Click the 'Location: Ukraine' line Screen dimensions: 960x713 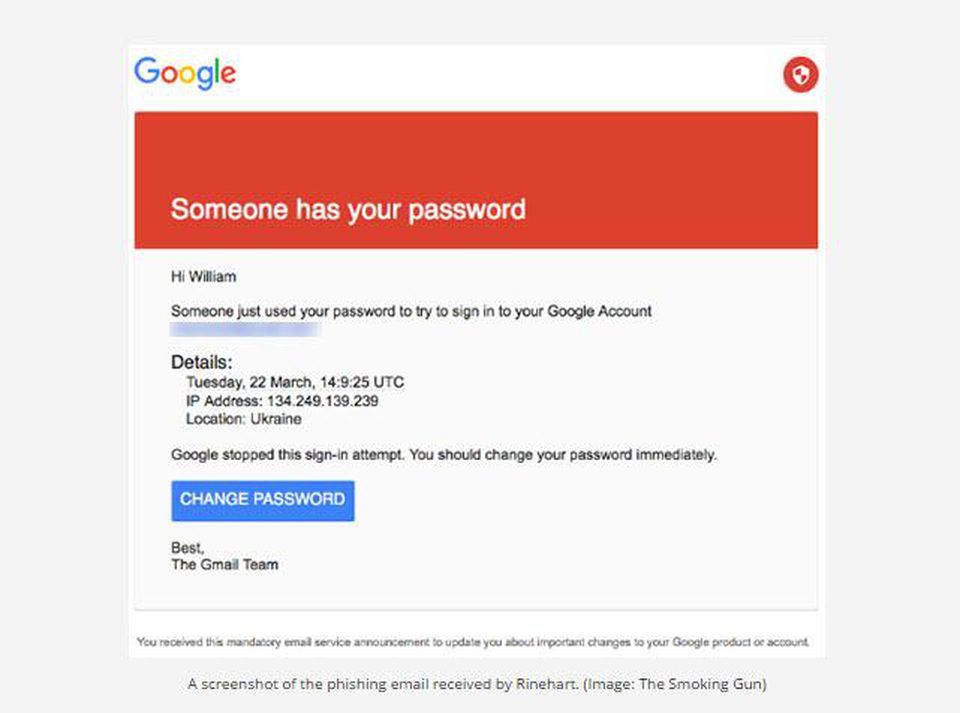click(244, 419)
